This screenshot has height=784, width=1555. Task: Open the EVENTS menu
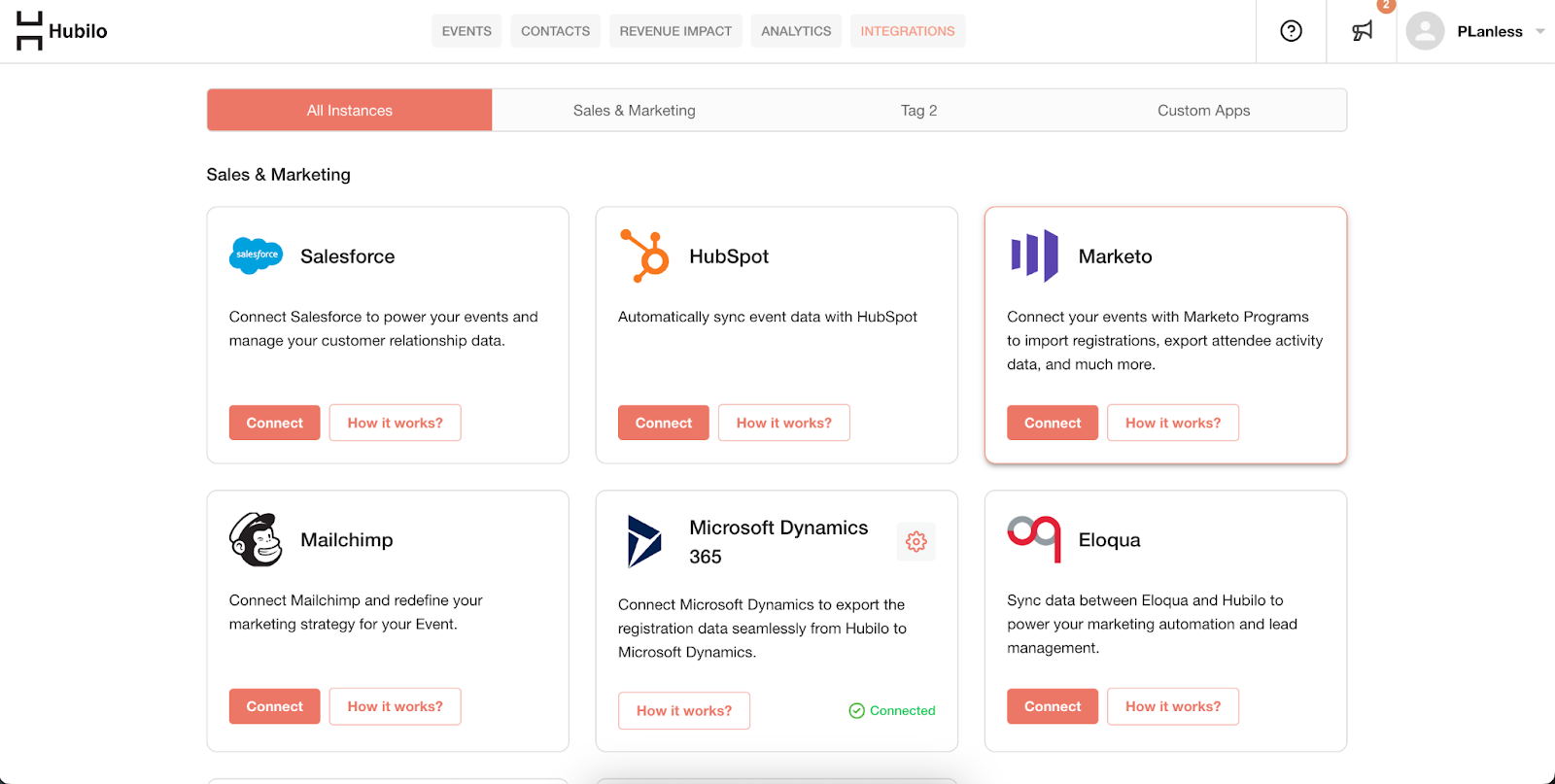tap(466, 31)
